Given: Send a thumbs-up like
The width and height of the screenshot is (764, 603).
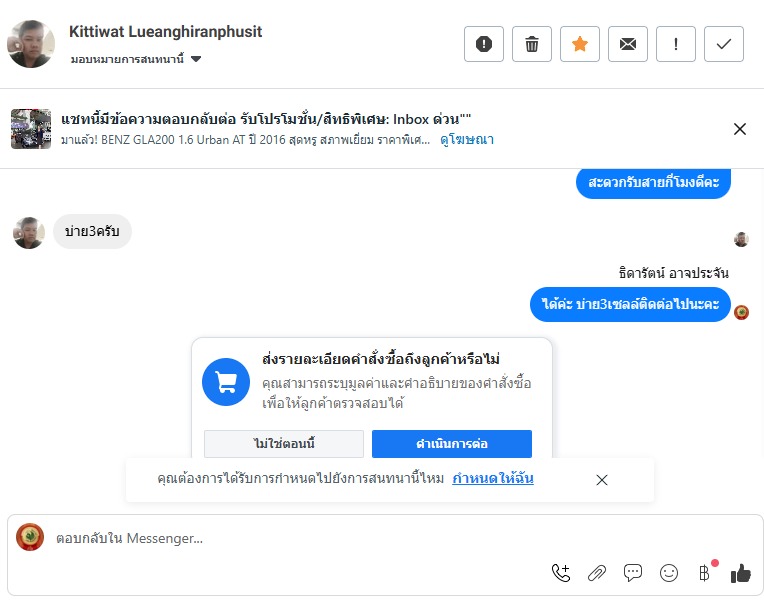Looking at the screenshot, I should [x=740, y=573].
